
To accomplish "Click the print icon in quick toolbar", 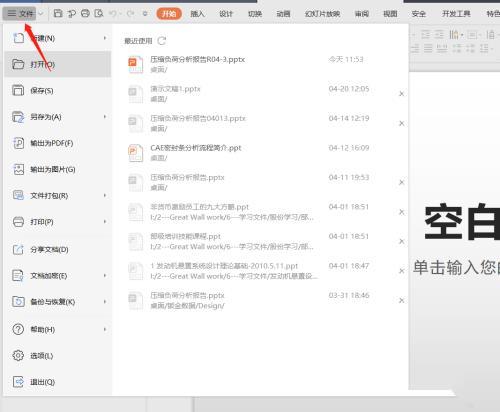I will pyautogui.click(x=85, y=13).
